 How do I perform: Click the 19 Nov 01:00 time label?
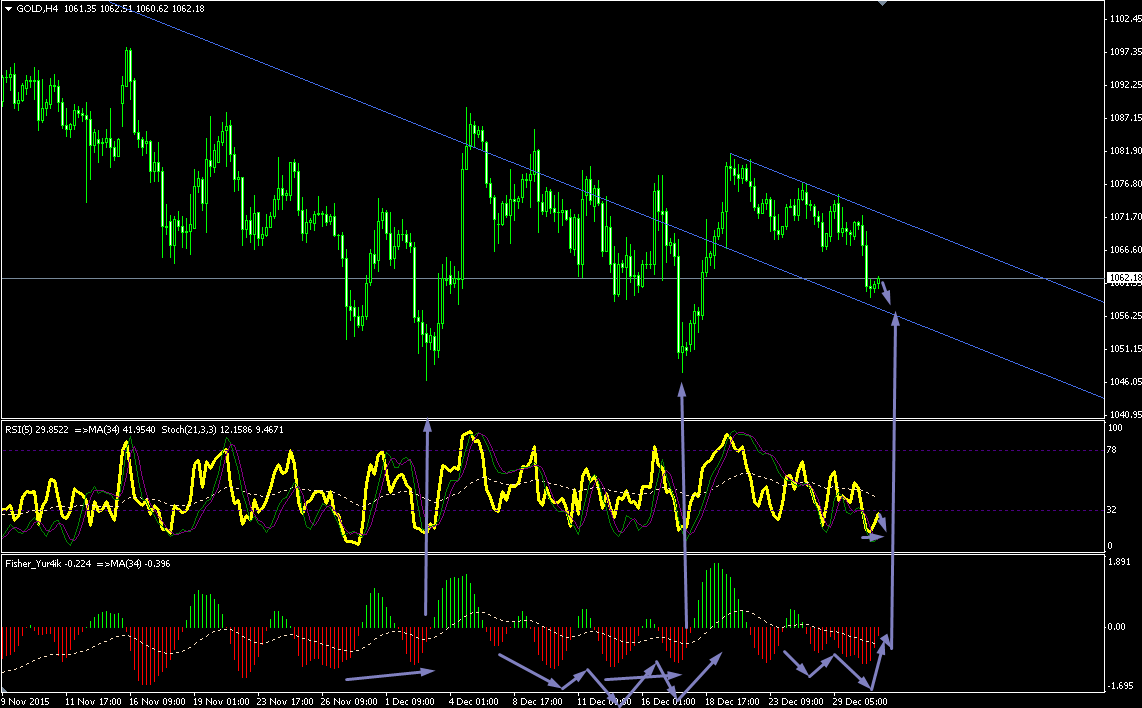click(221, 701)
